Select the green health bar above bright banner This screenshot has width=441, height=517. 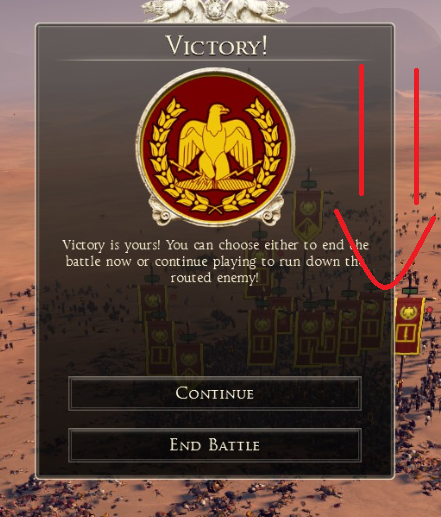(409, 291)
